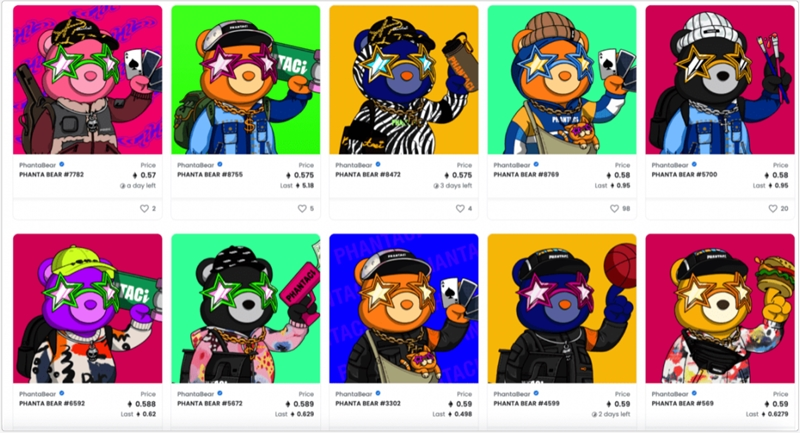Open black bear with white beanie image

pyautogui.click(x=720, y=80)
